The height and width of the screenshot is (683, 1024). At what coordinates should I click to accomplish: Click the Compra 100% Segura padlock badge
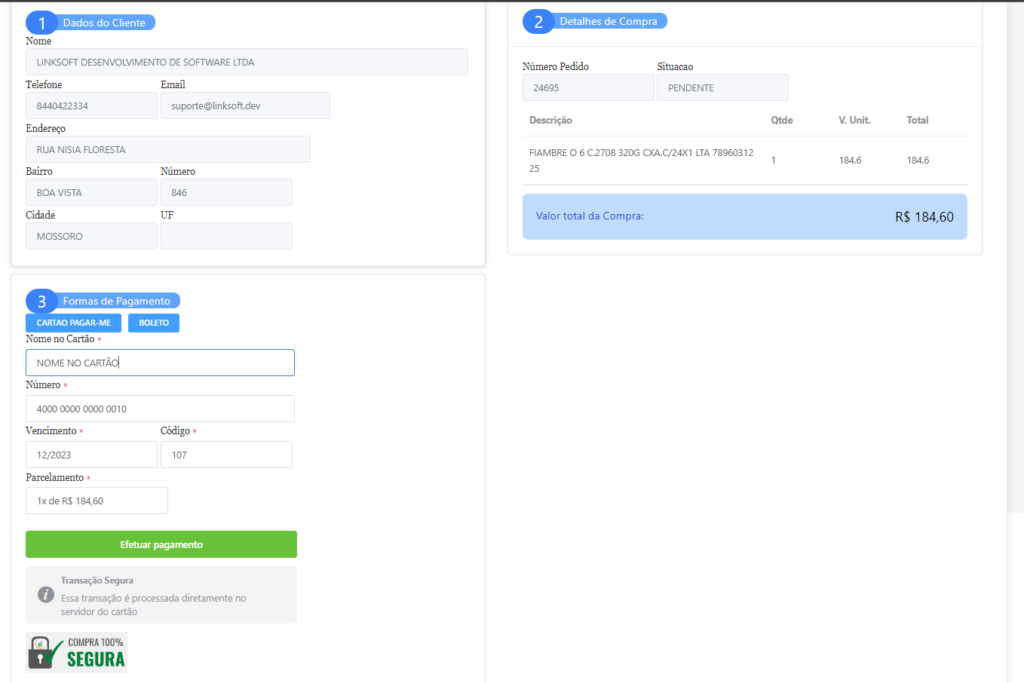pos(77,652)
